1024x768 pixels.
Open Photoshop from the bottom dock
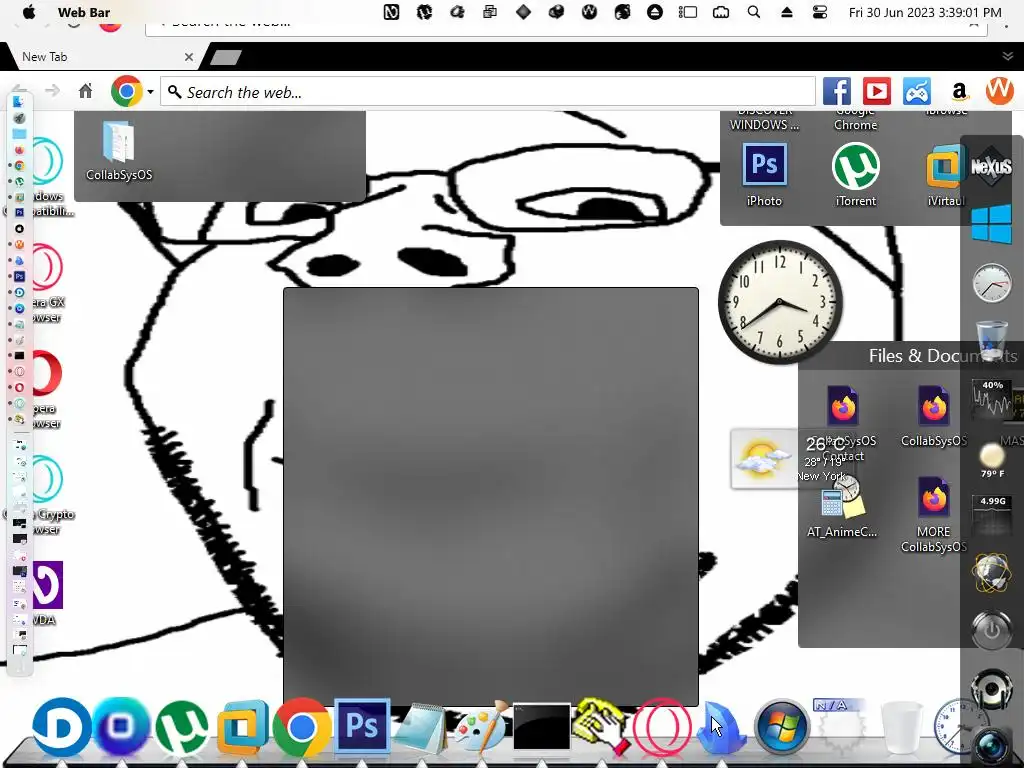(362, 726)
